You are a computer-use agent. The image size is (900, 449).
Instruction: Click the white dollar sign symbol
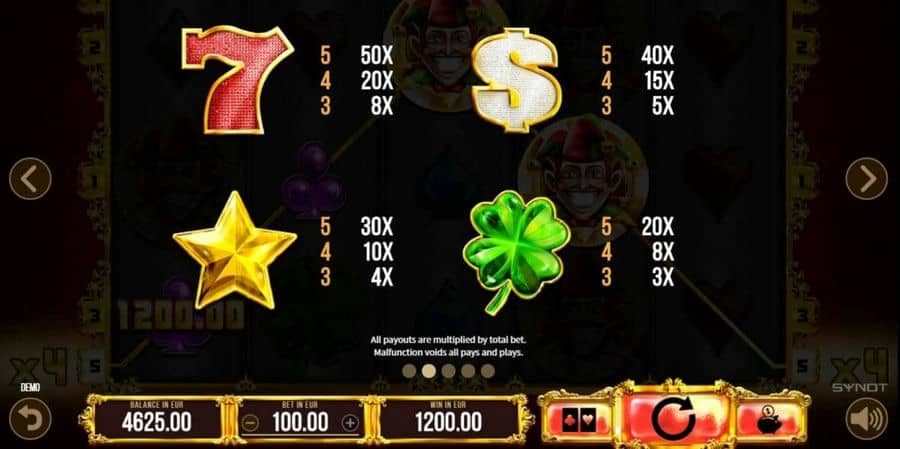[x=515, y=80]
